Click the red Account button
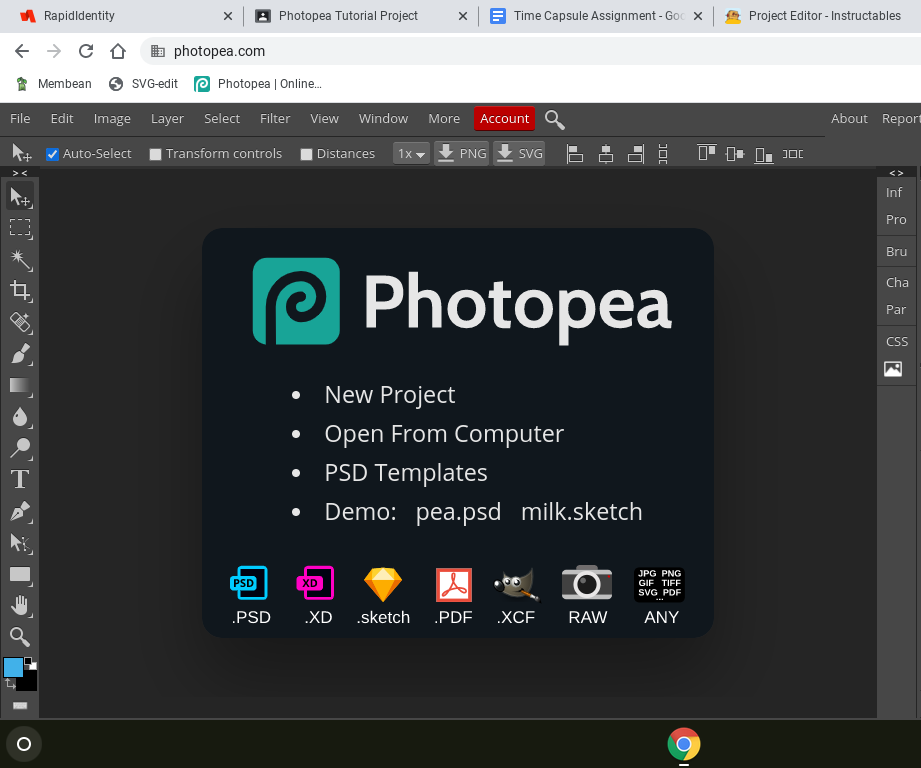Image resolution: width=921 pixels, height=768 pixels. 505,119
